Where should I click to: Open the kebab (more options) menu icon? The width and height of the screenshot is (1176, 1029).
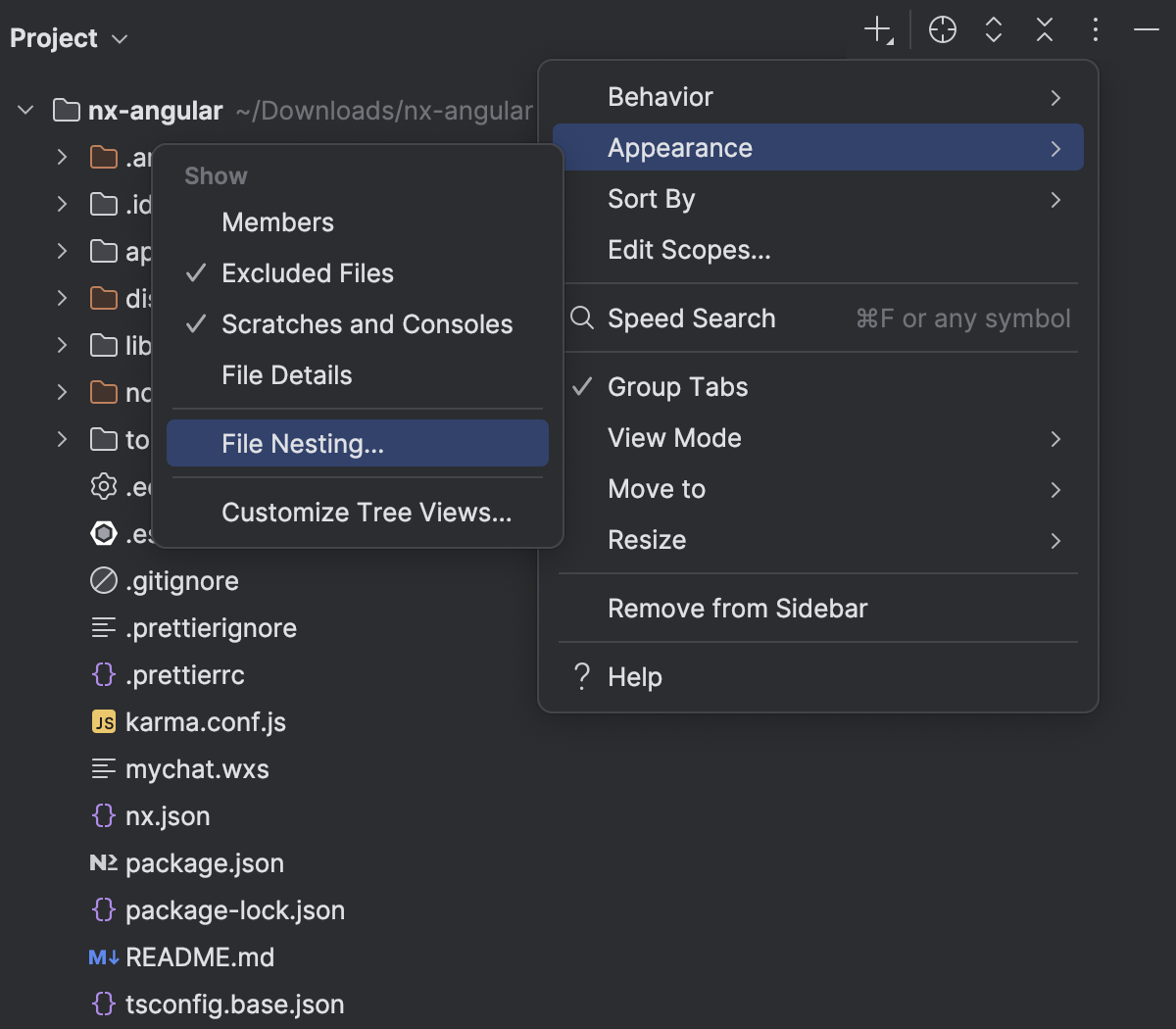1095,29
